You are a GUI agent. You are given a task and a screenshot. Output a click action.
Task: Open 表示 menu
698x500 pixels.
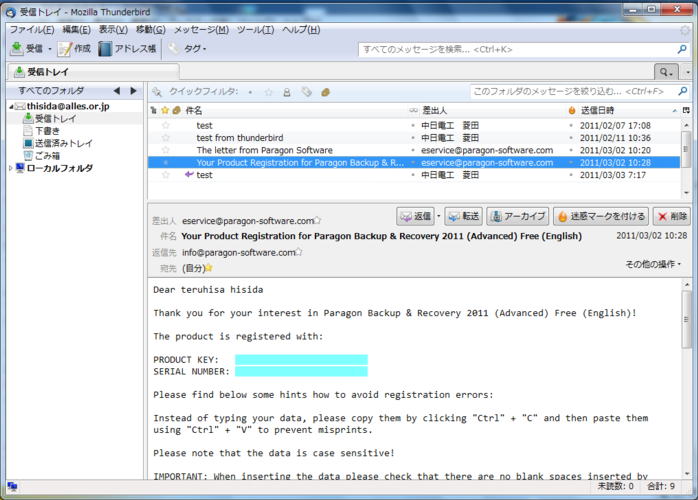coord(113,29)
